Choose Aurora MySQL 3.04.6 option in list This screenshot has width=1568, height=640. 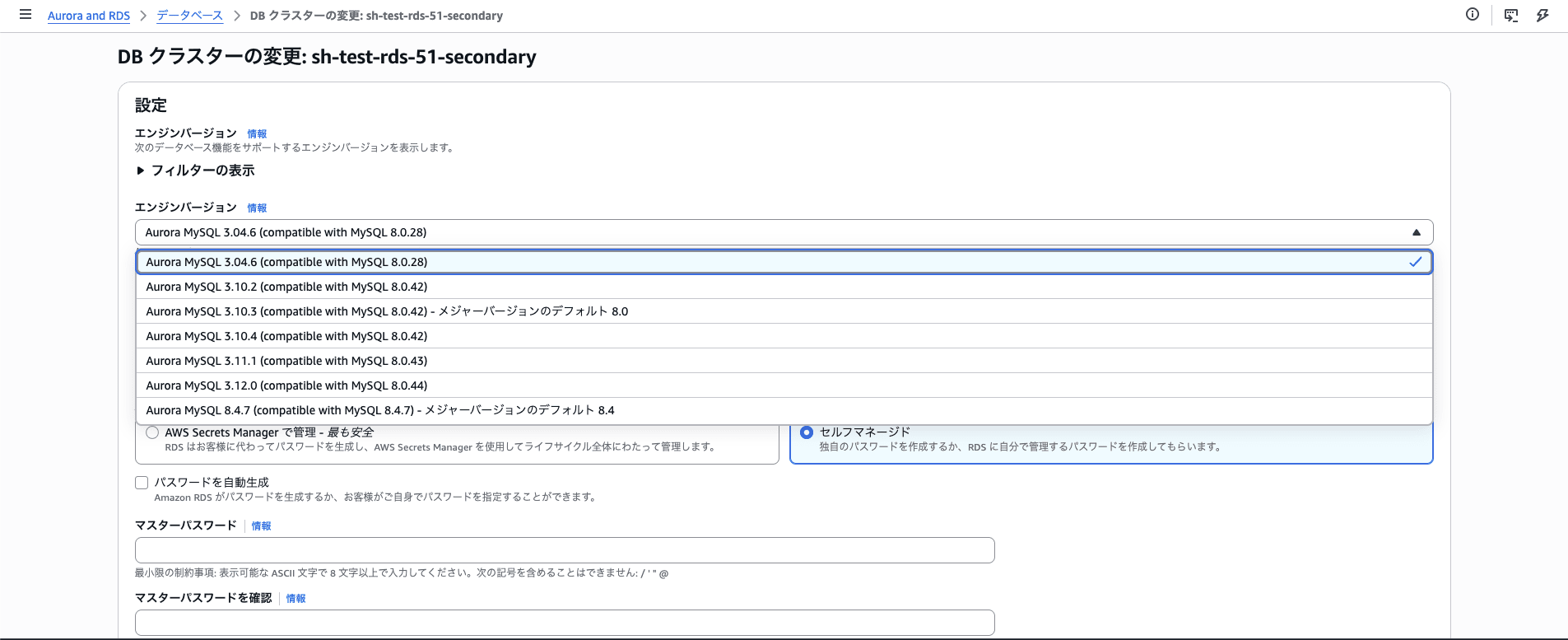click(x=784, y=262)
